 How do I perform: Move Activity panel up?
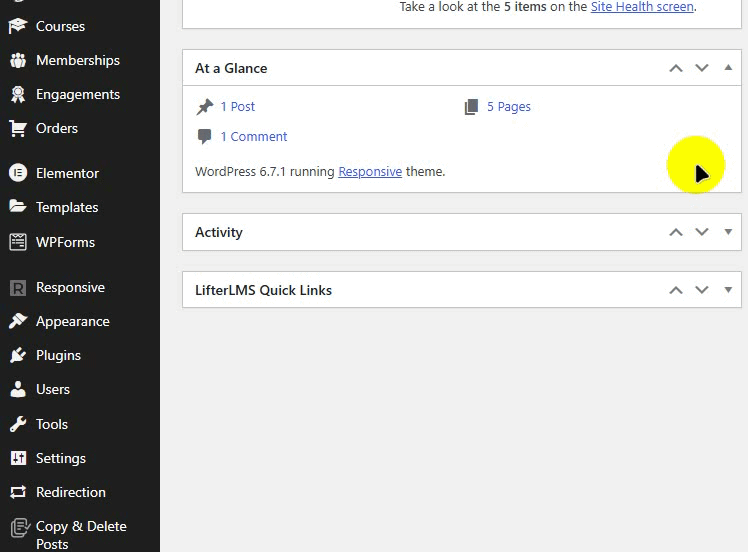point(676,232)
